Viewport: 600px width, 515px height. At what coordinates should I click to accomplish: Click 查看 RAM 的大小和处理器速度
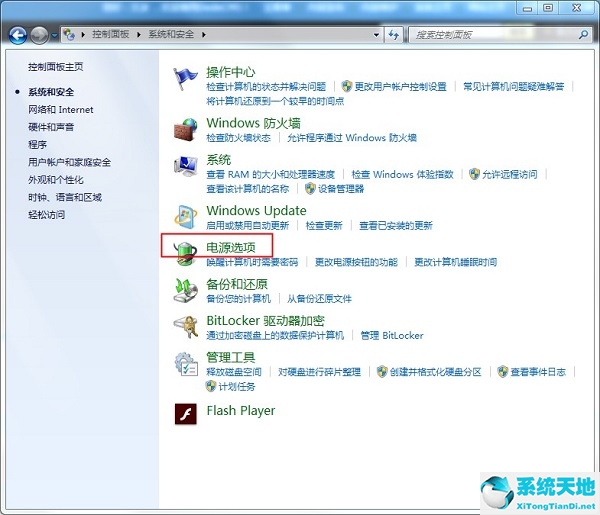pos(271,175)
